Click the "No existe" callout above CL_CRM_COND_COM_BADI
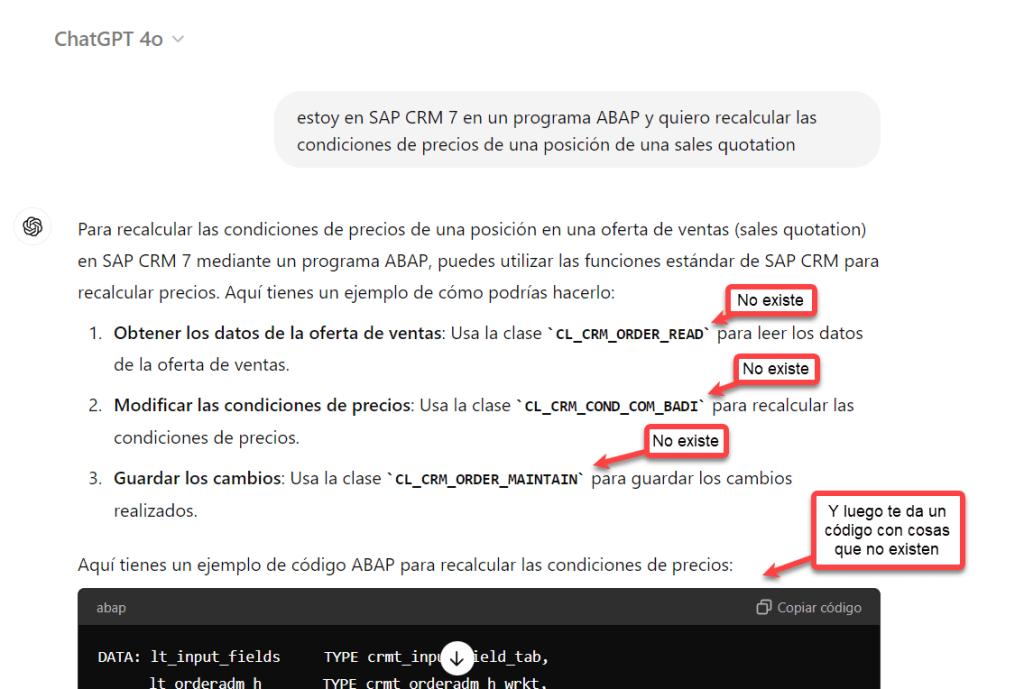The height and width of the screenshot is (689, 1024). tap(775, 369)
